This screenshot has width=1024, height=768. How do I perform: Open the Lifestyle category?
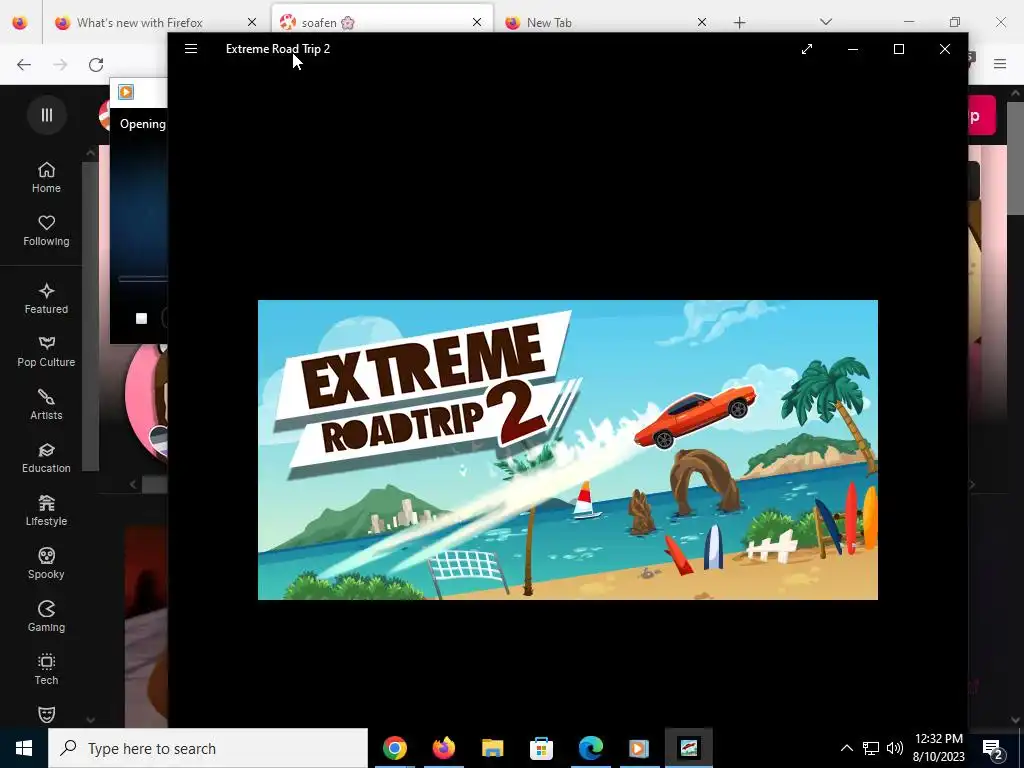(x=46, y=510)
